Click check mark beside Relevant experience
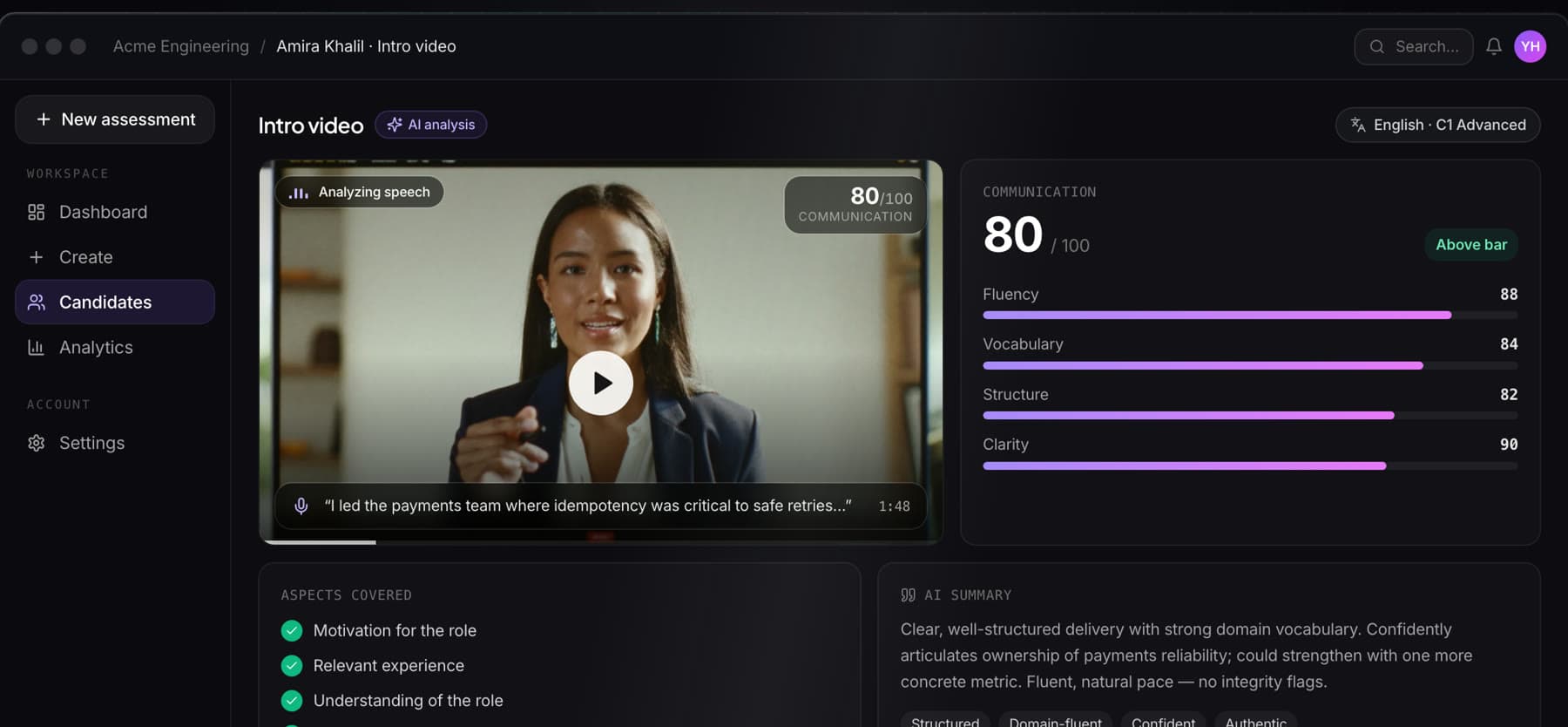 coord(292,666)
